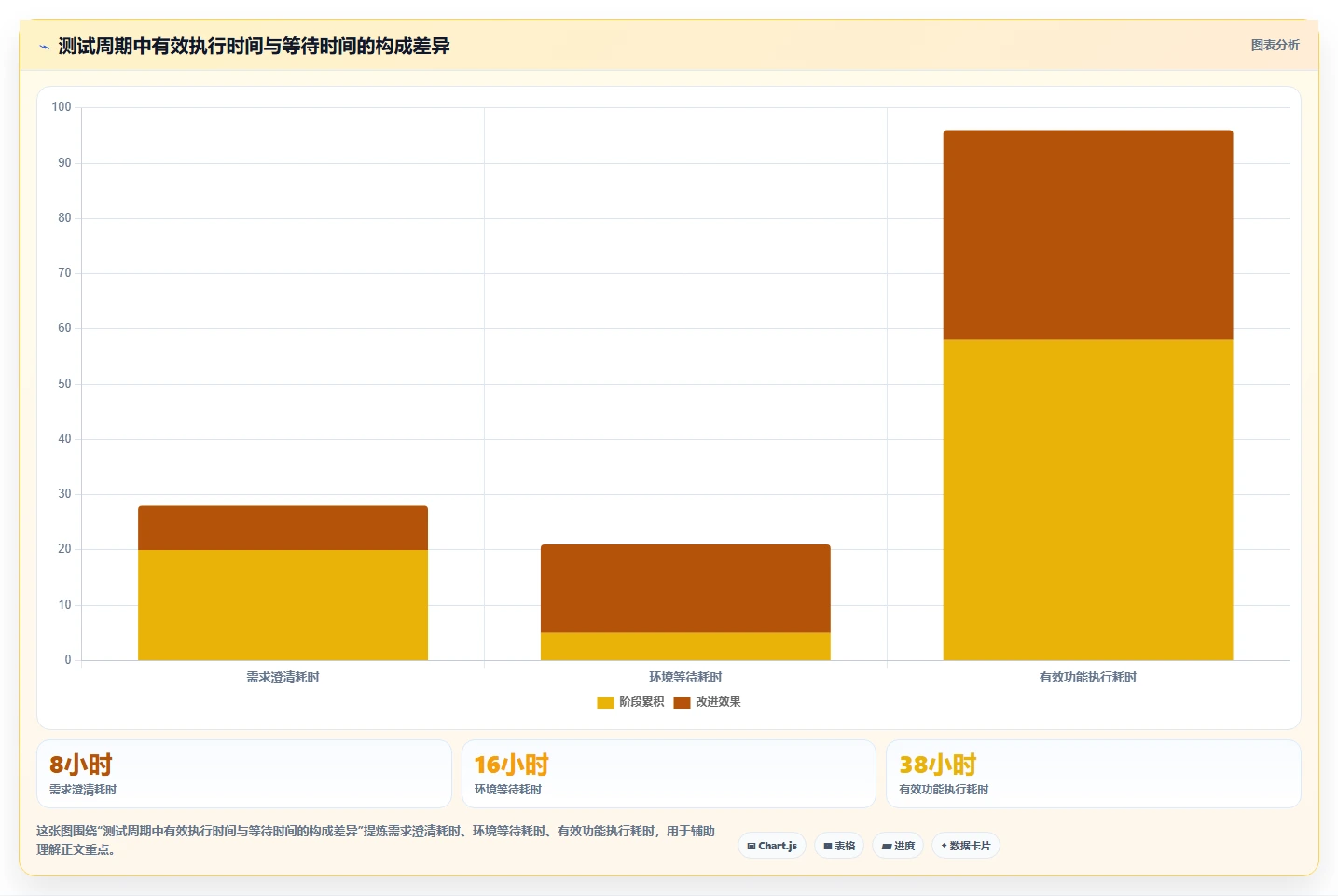
Task: Click the 100 y-axis tick label
Action: [62, 107]
